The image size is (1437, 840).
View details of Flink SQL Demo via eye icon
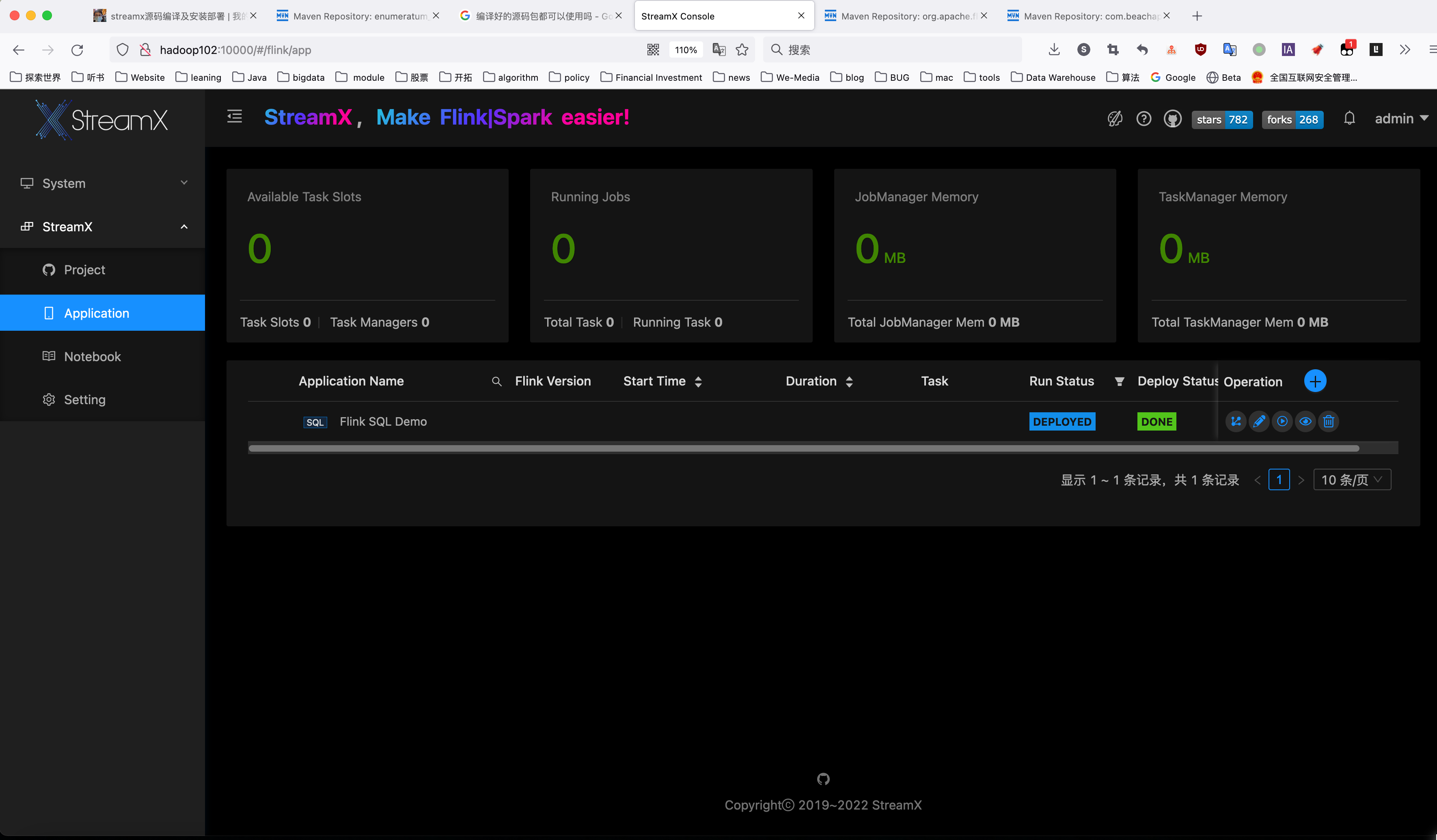pos(1305,422)
